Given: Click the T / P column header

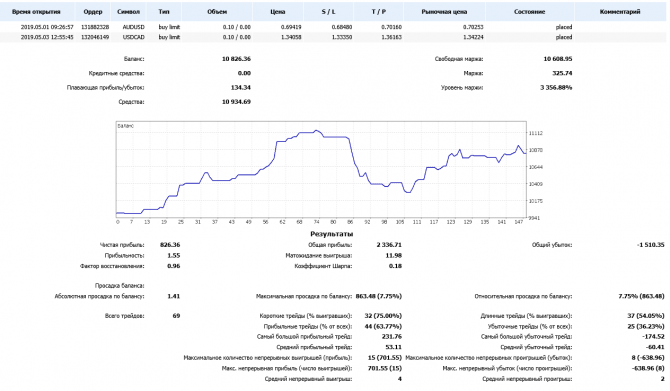Looking at the screenshot, I should [379, 12].
